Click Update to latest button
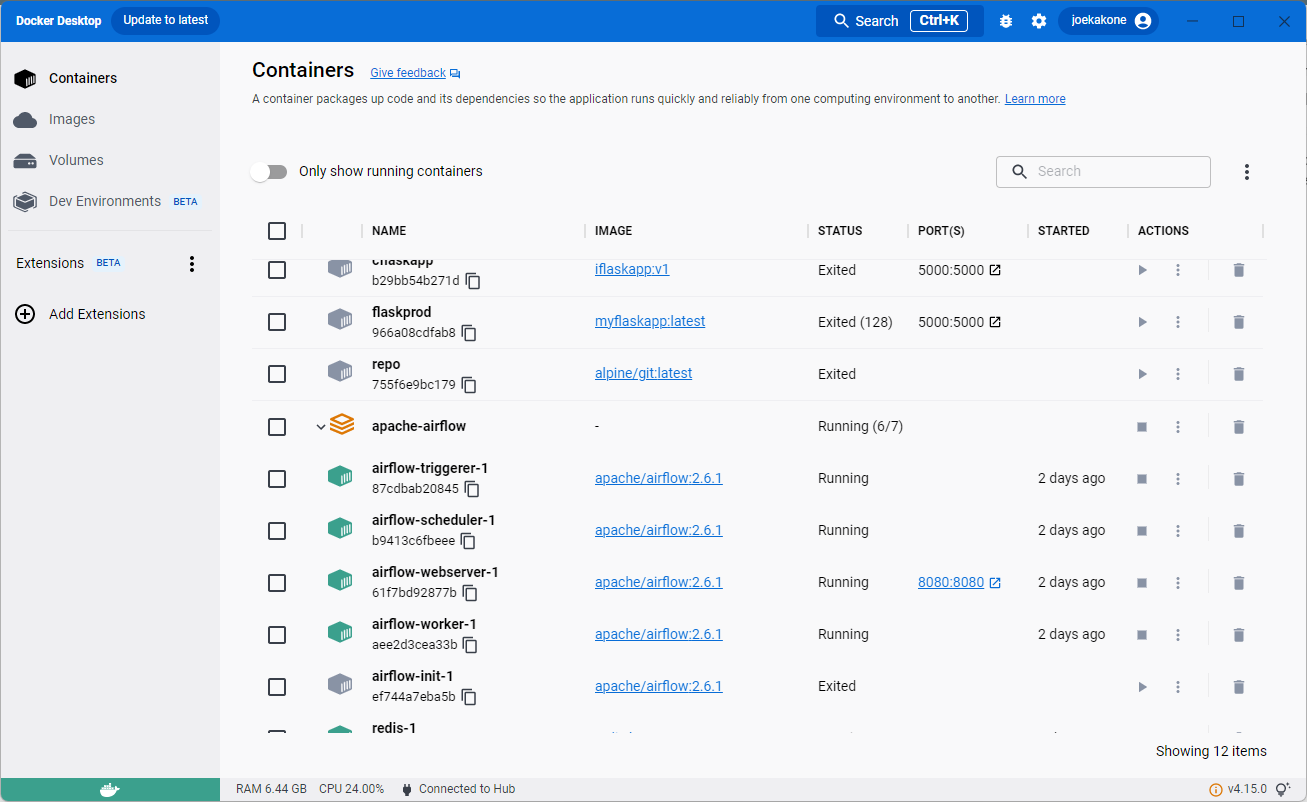The image size is (1307, 802). point(165,20)
